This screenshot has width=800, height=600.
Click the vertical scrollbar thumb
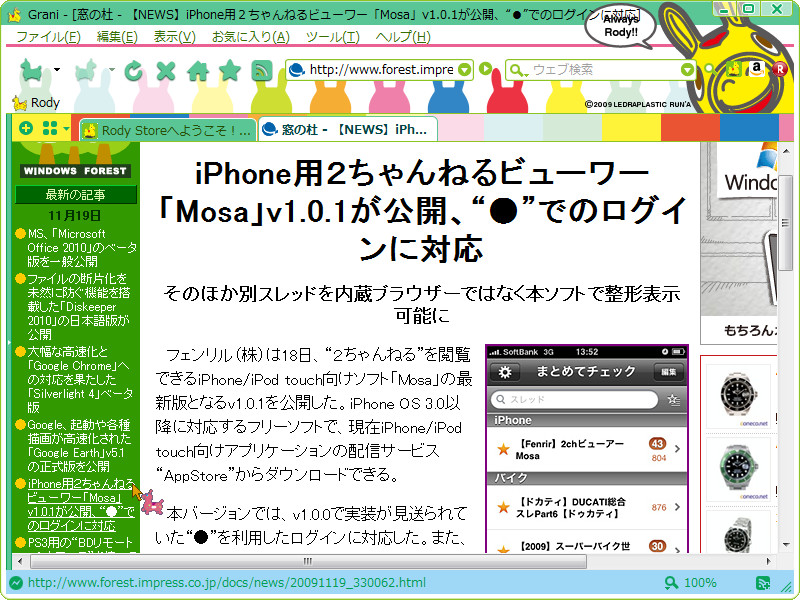pos(785,223)
